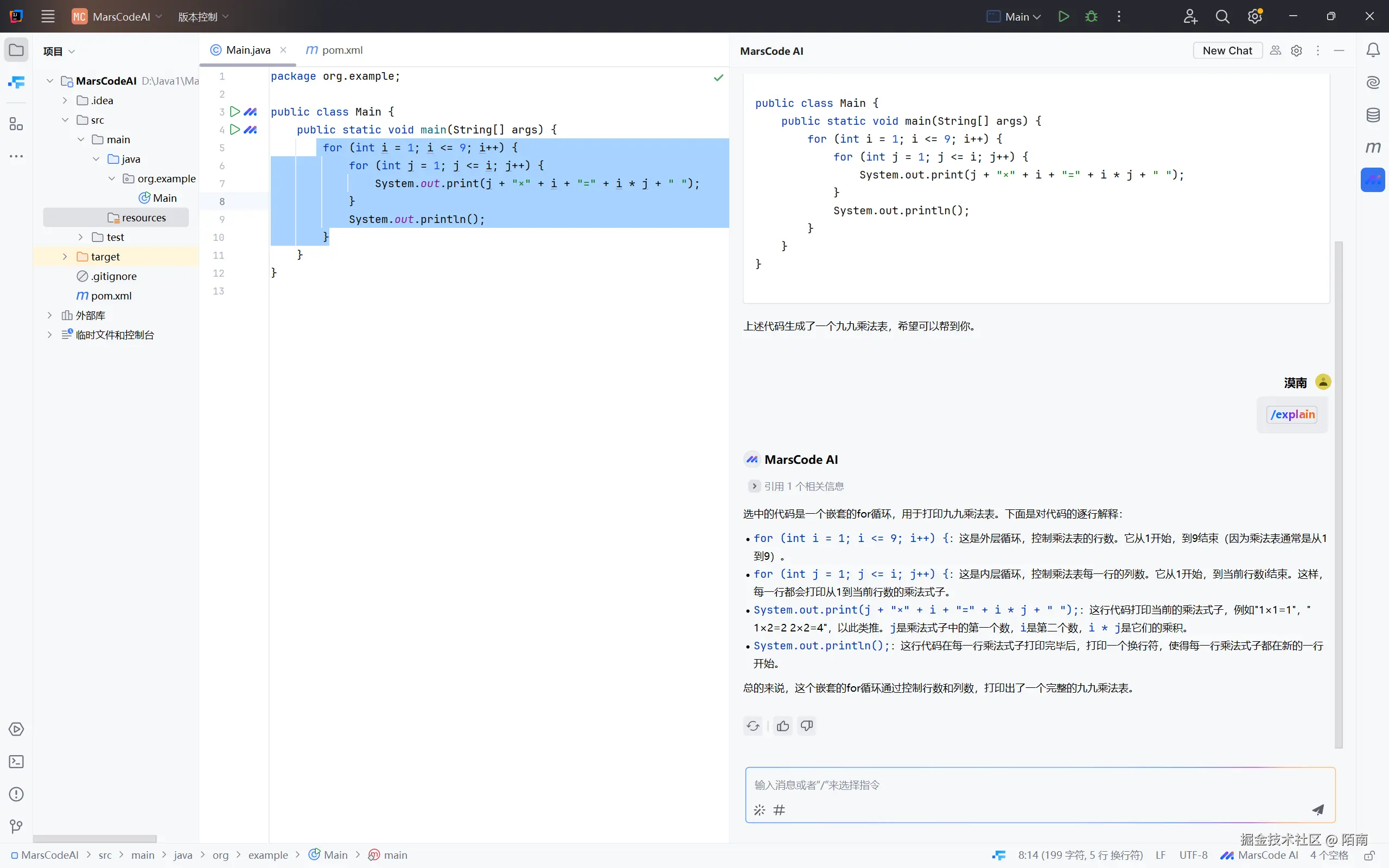Screen dimensions: 1389x868
Task: Collapse the src folder in the project tree
Action: [x=65, y=120]
